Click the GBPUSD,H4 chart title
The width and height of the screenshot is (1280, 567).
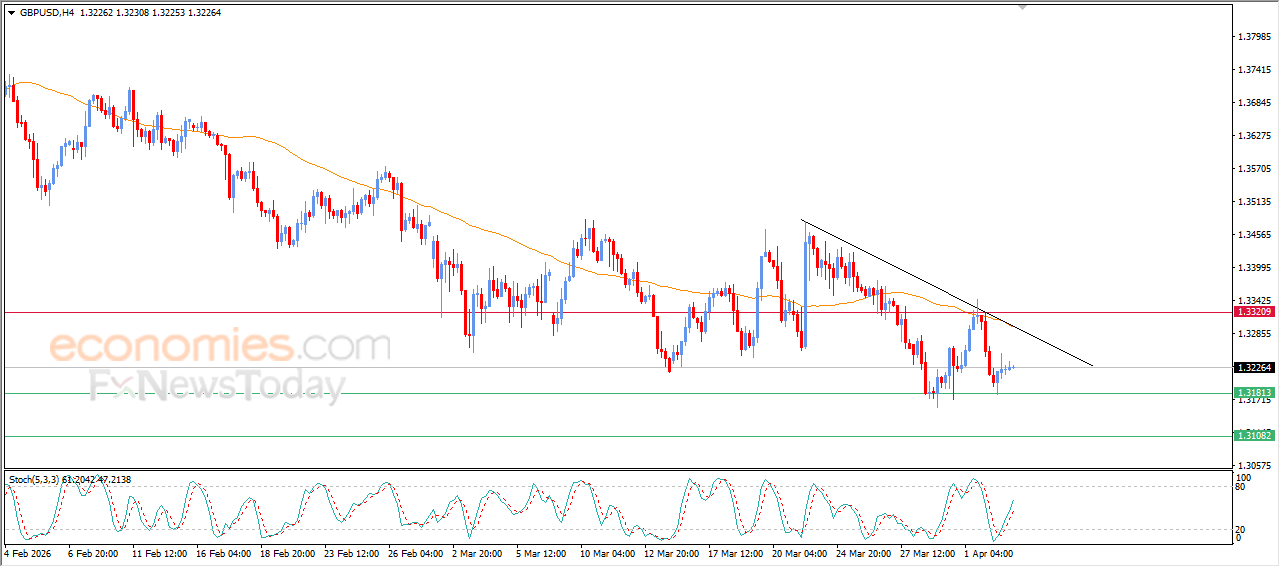click(x=46, y=13)
